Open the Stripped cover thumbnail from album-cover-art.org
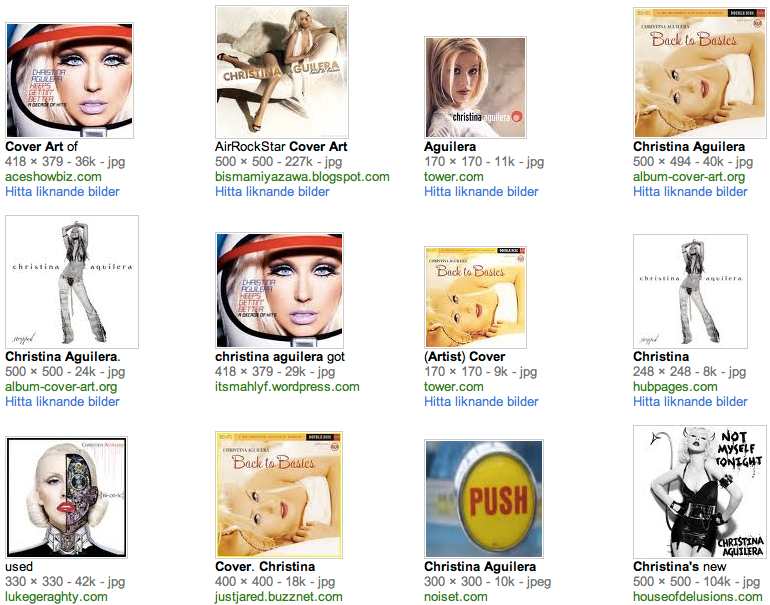The width and height of the screenshot is (770, 605). pos(72,282)
